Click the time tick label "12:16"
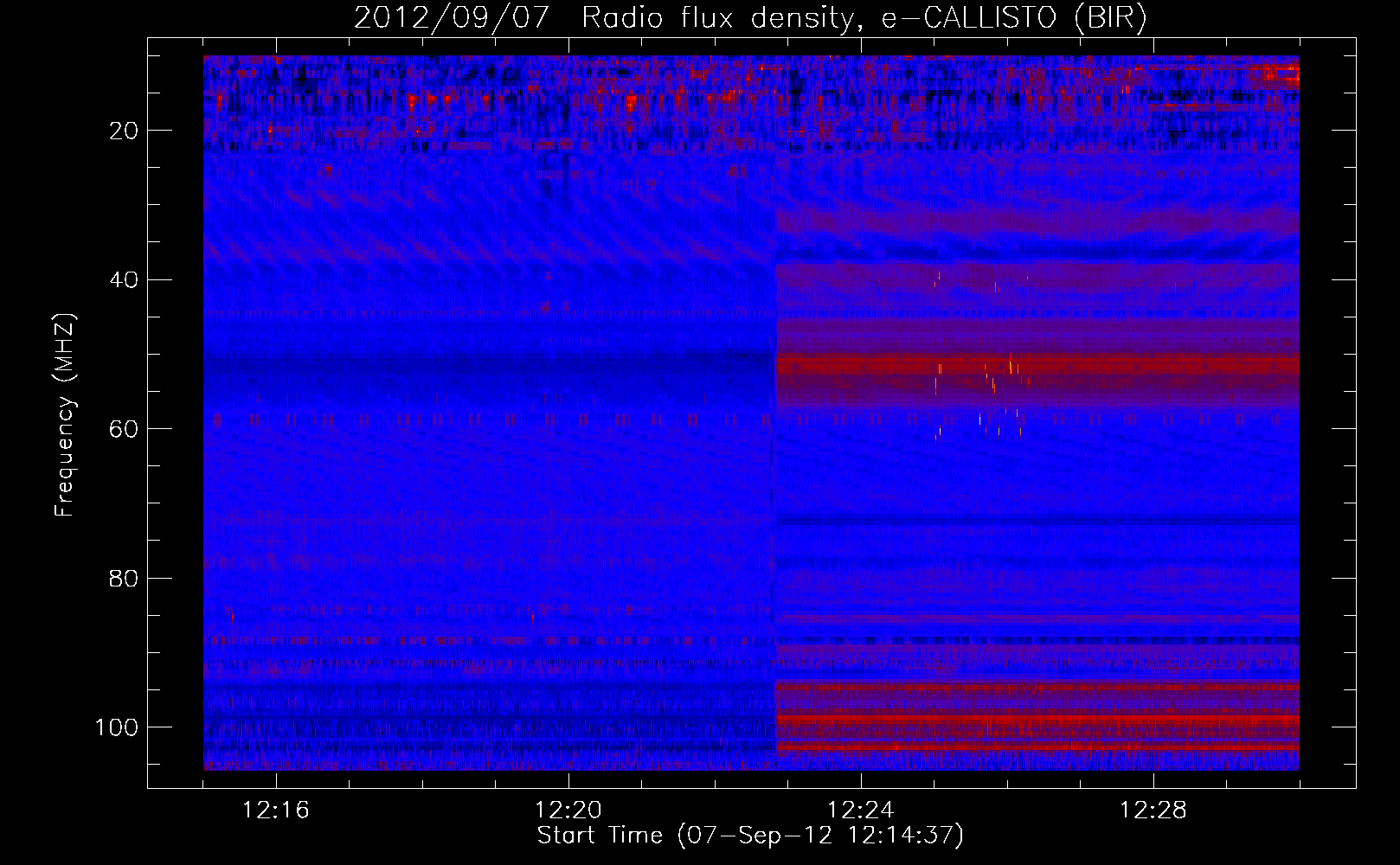The width and height of the screenshot is (1400, 865). pos(276,811)
